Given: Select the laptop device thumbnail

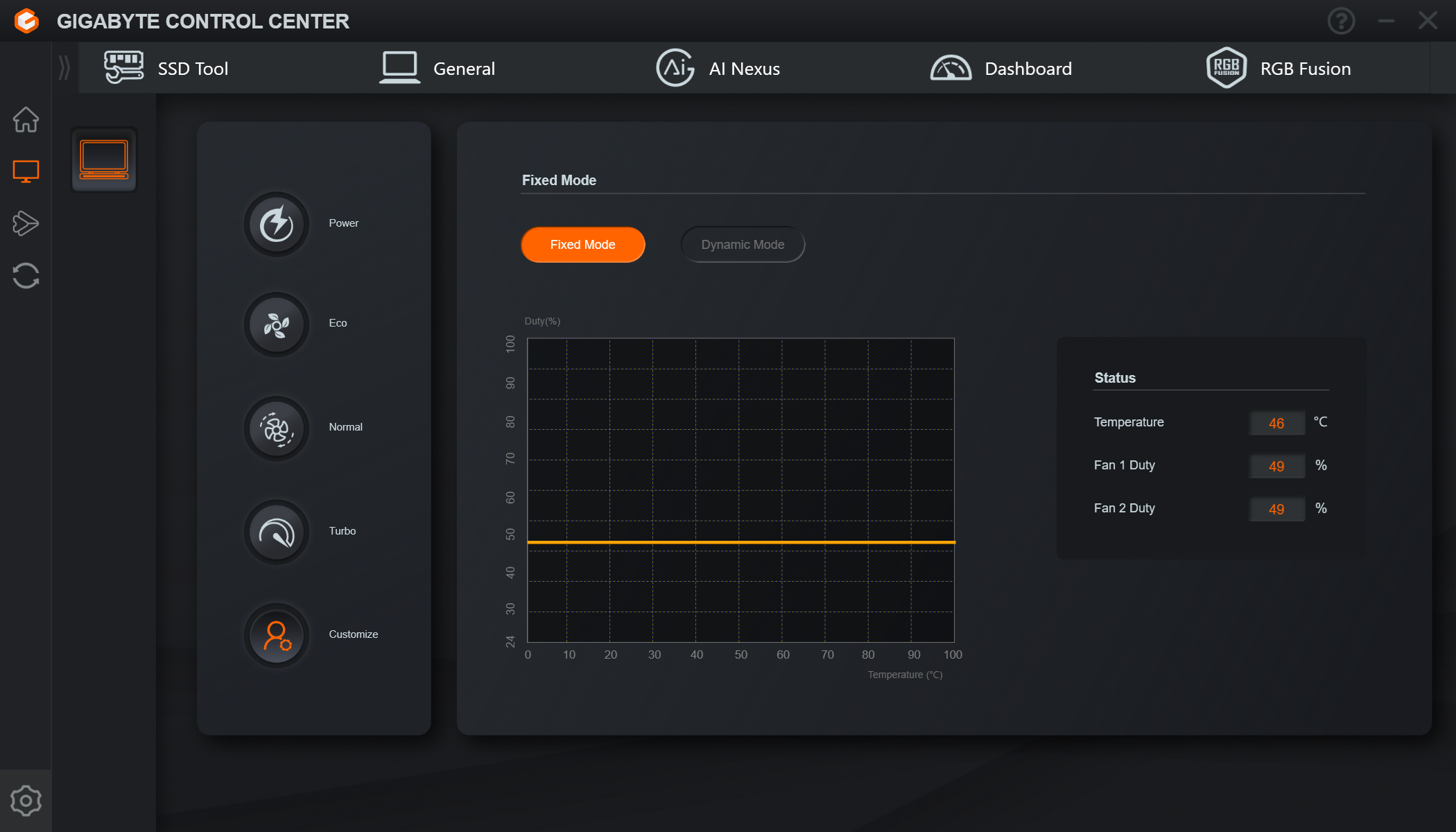Looking at the screenshot, I should 104,159.
